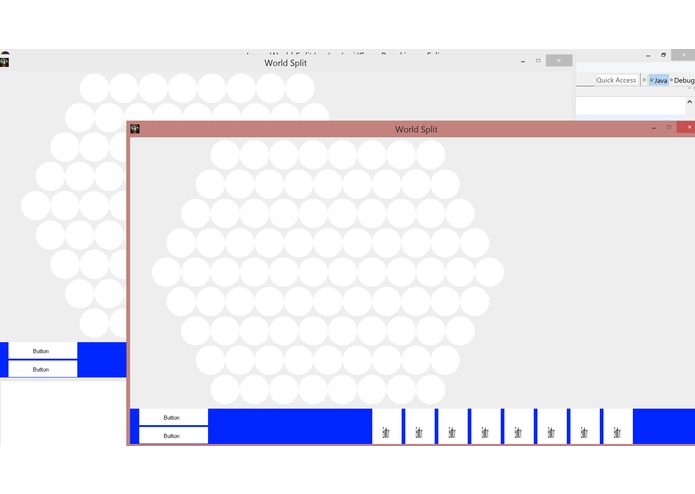
Task: Select first circle of top row, back window
Action: pos(94,88)
